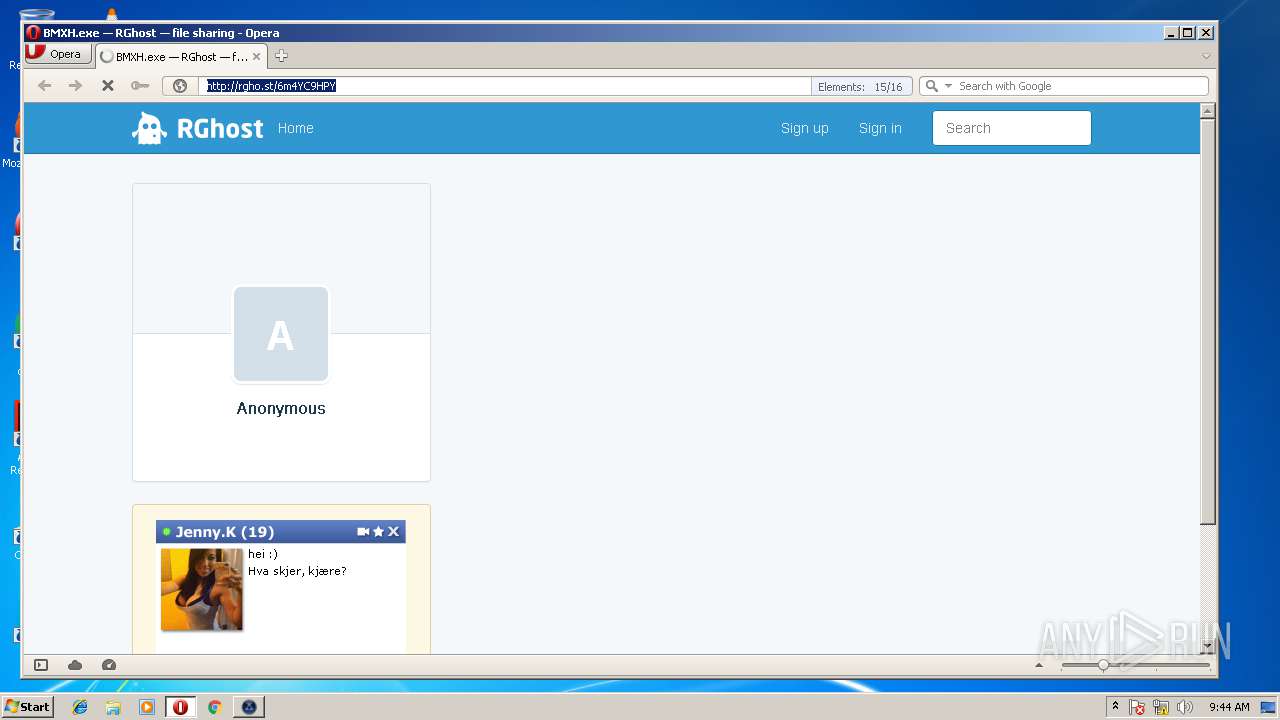Click the site info globe badge

(180, 86)
